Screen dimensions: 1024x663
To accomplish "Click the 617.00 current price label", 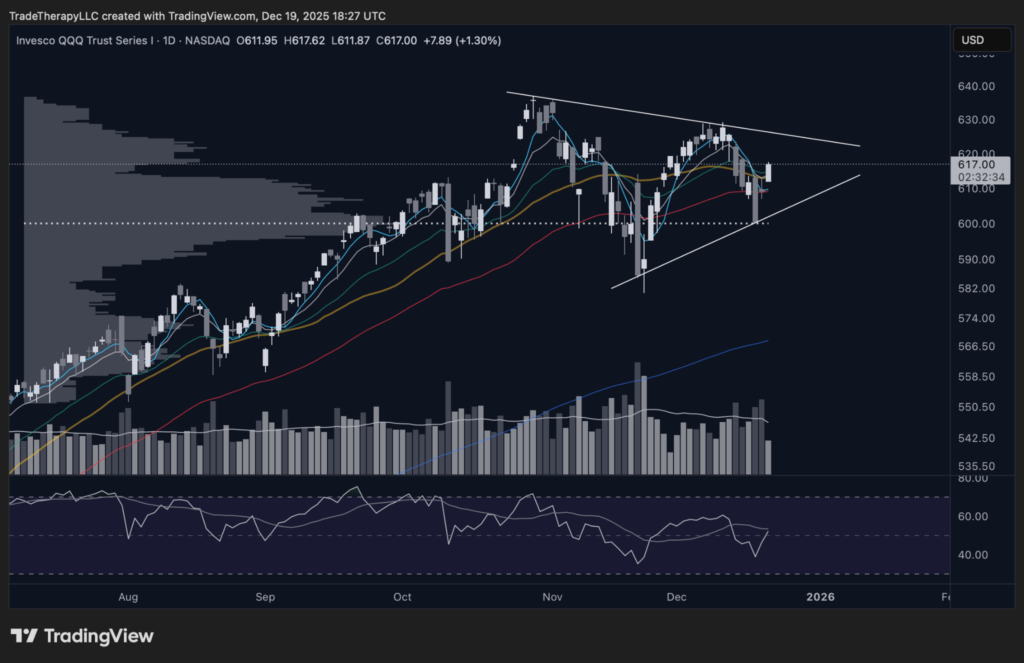I will (976, 164).
